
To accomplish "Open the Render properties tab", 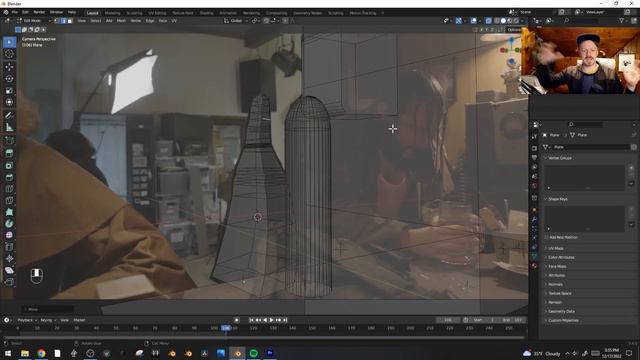I will pos(534,148).
